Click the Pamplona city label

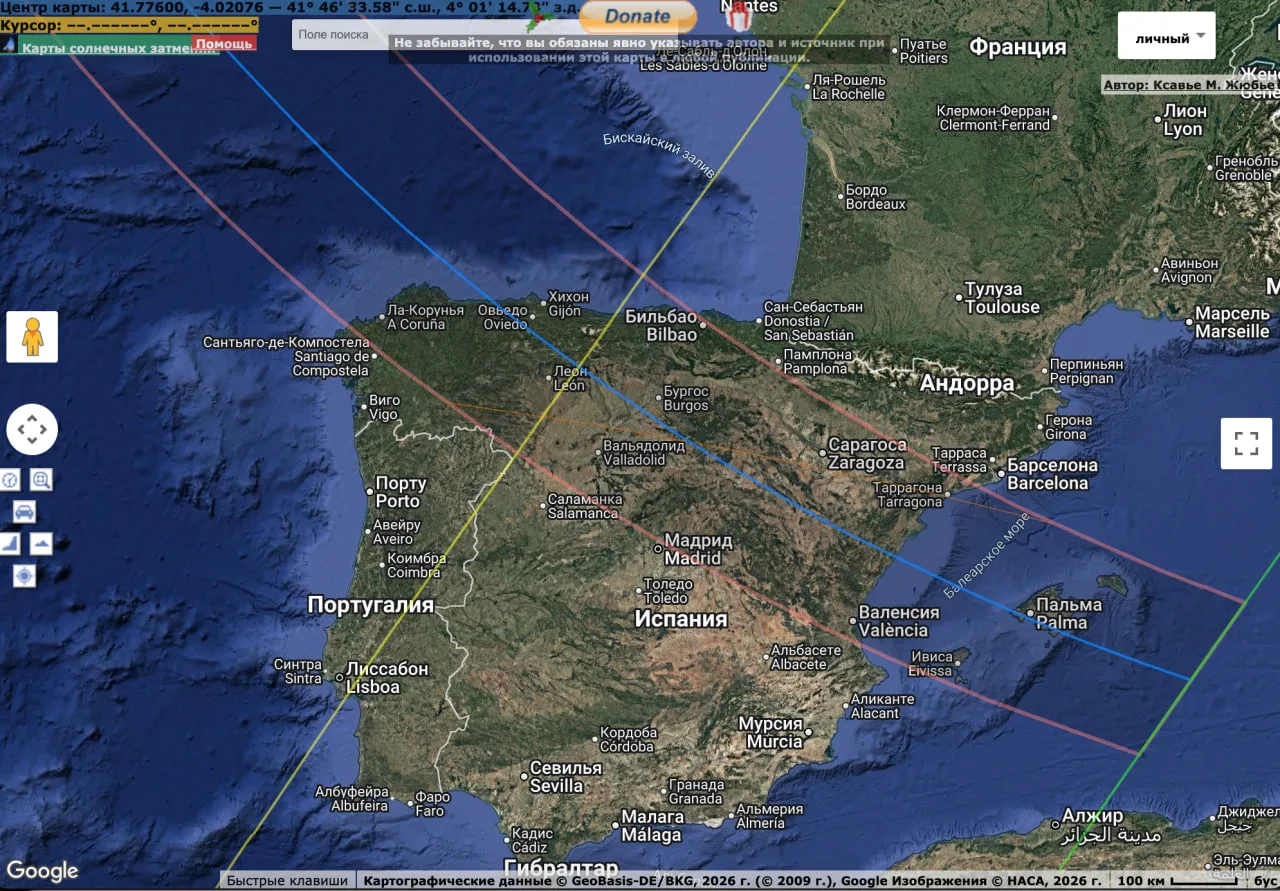tap(817, 361)
